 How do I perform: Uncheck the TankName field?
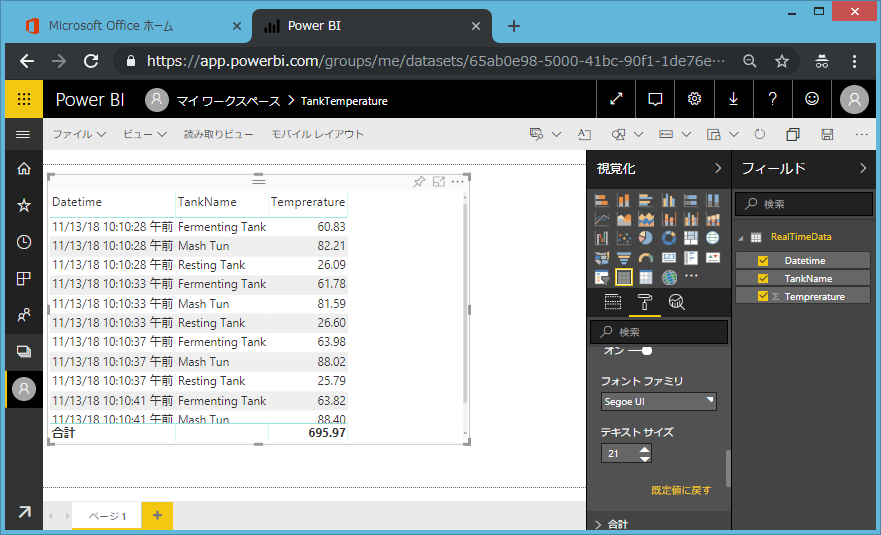pyautogui.click(x=763, y=279)
